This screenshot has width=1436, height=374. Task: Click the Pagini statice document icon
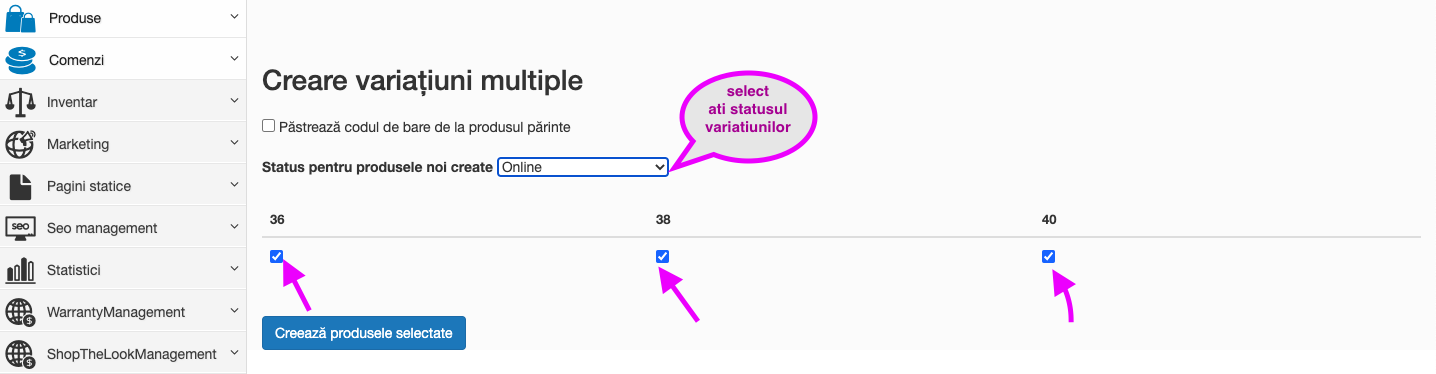(20, 186)
